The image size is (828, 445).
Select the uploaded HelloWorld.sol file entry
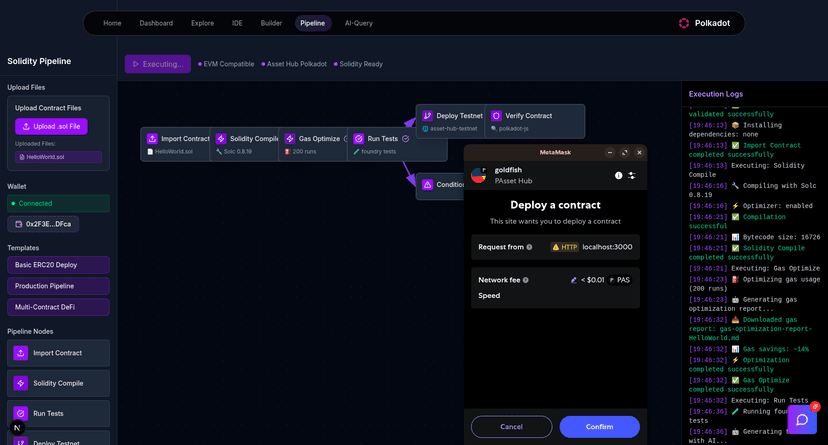tap(58, 157)
